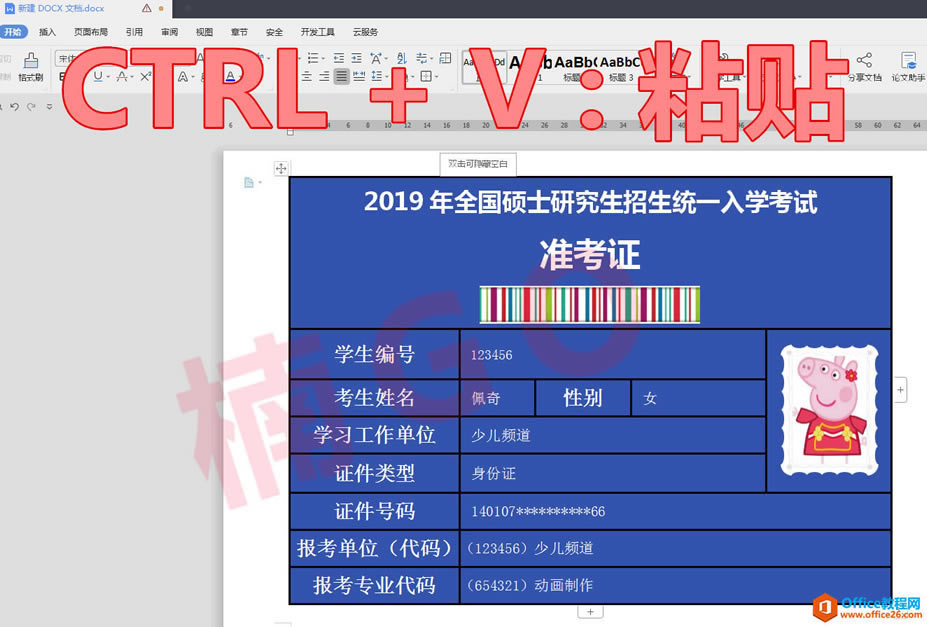The width and height of the screenshot is (927, 627).
Task: Click the 140107**********66 ID number cell
Action: 676,511
